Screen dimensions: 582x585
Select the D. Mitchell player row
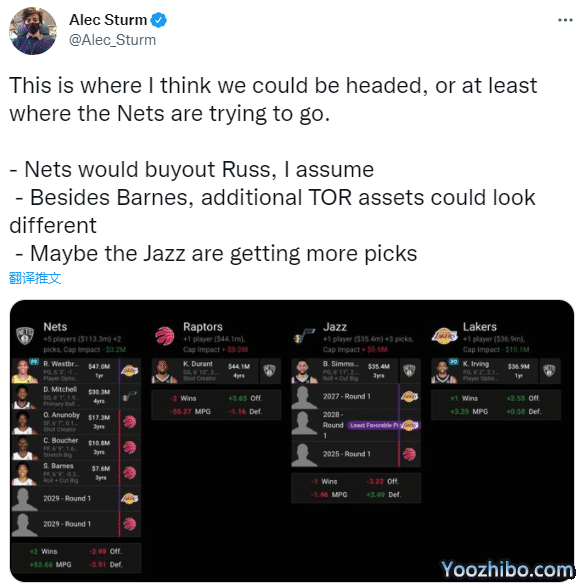76,397
